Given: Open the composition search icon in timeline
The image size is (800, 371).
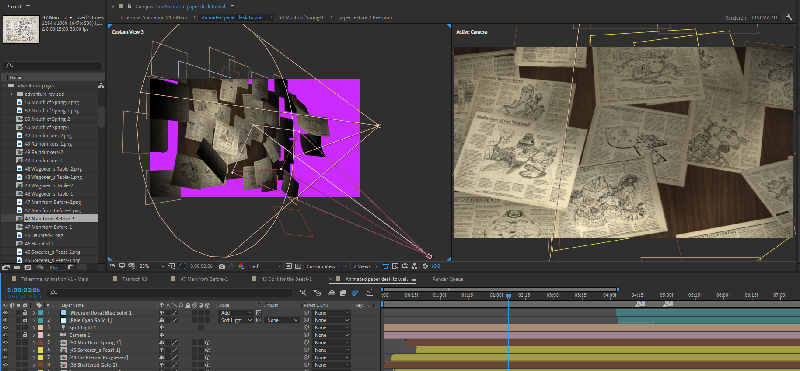Looking at the screenshot, I should [53, 293].
